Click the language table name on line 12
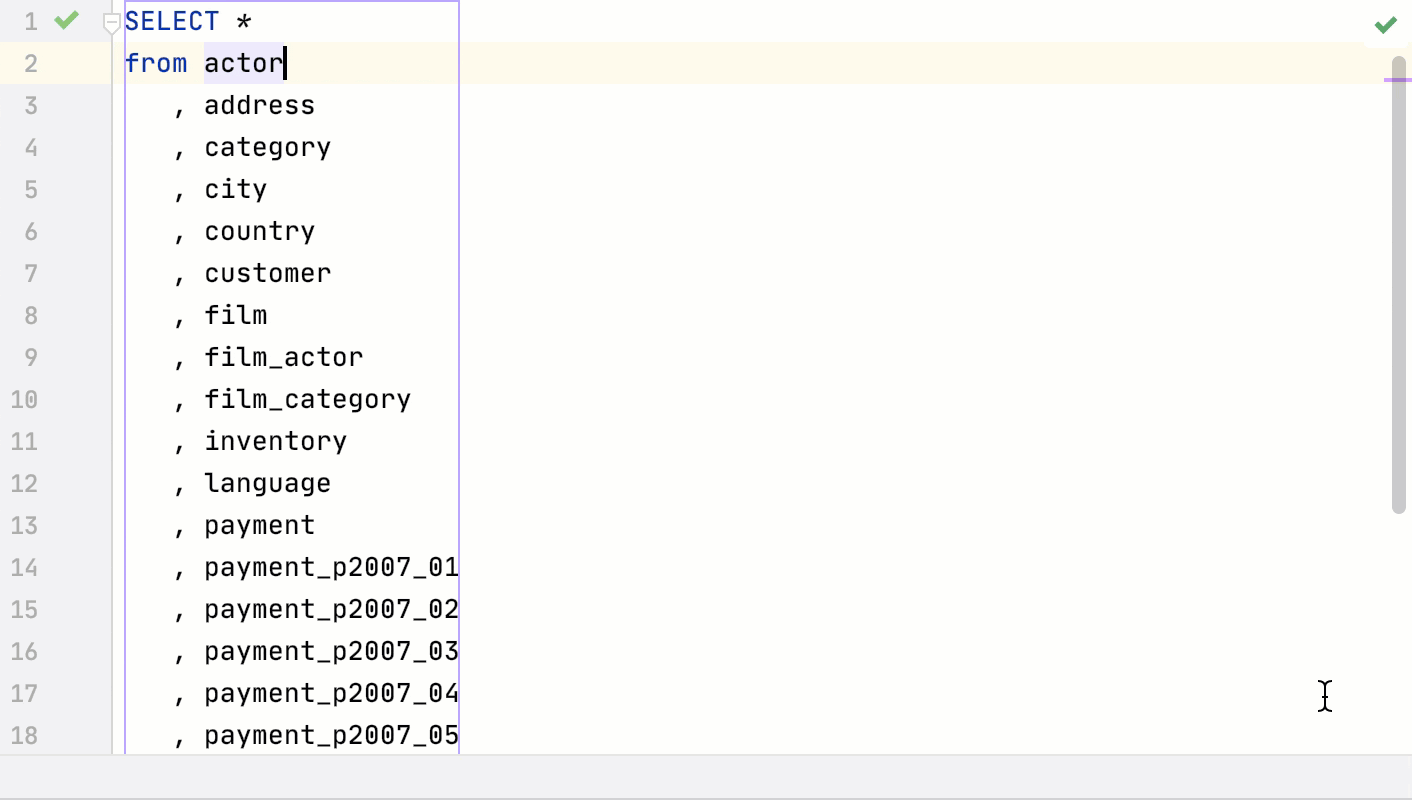Image resolution: width=1412 pixels, height=800 pixels. [267, 483]
